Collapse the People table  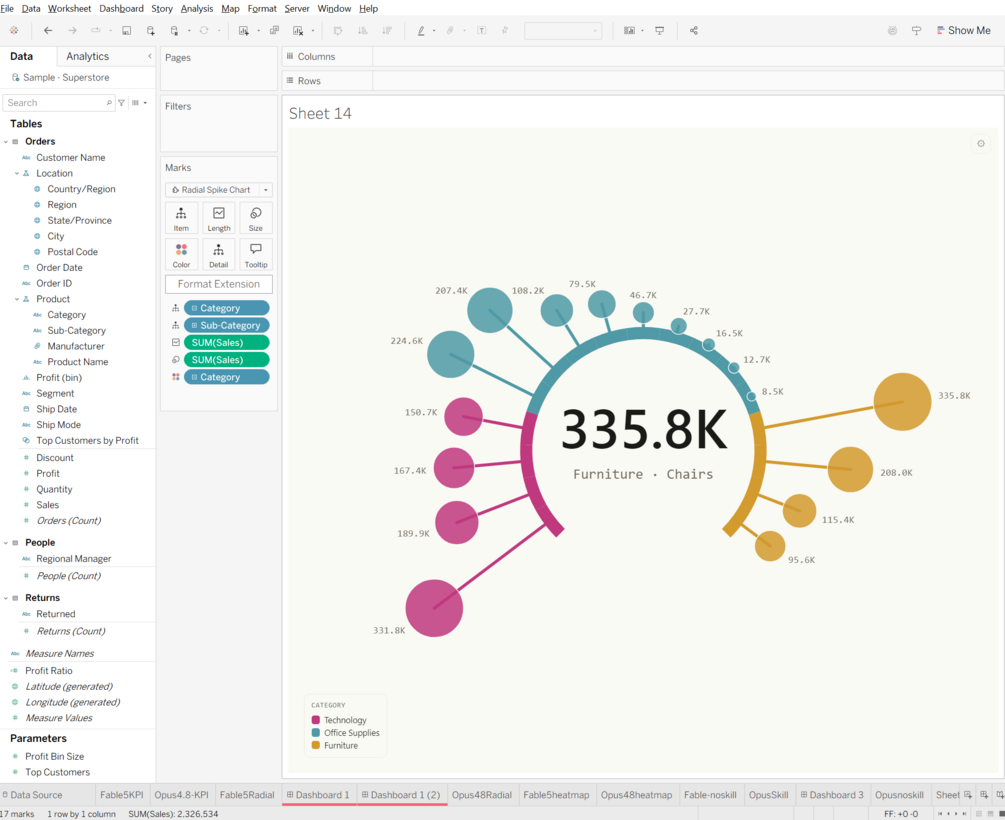(6, 542)
